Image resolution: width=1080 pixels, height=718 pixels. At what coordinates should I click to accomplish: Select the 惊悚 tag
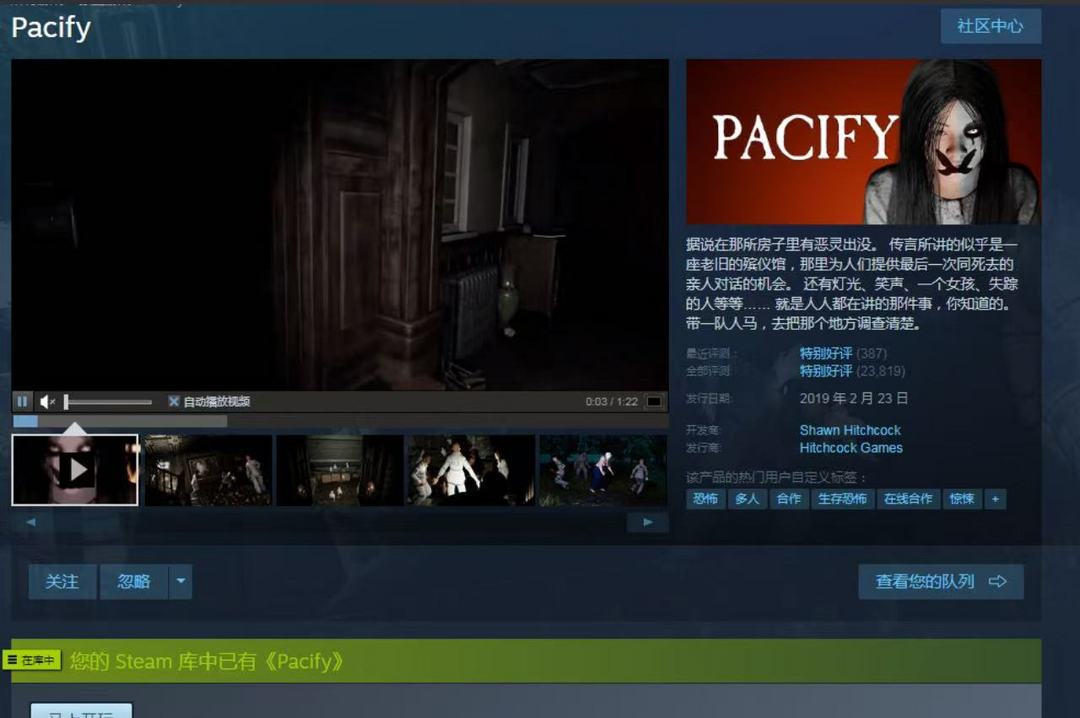(x=962, y=499)
